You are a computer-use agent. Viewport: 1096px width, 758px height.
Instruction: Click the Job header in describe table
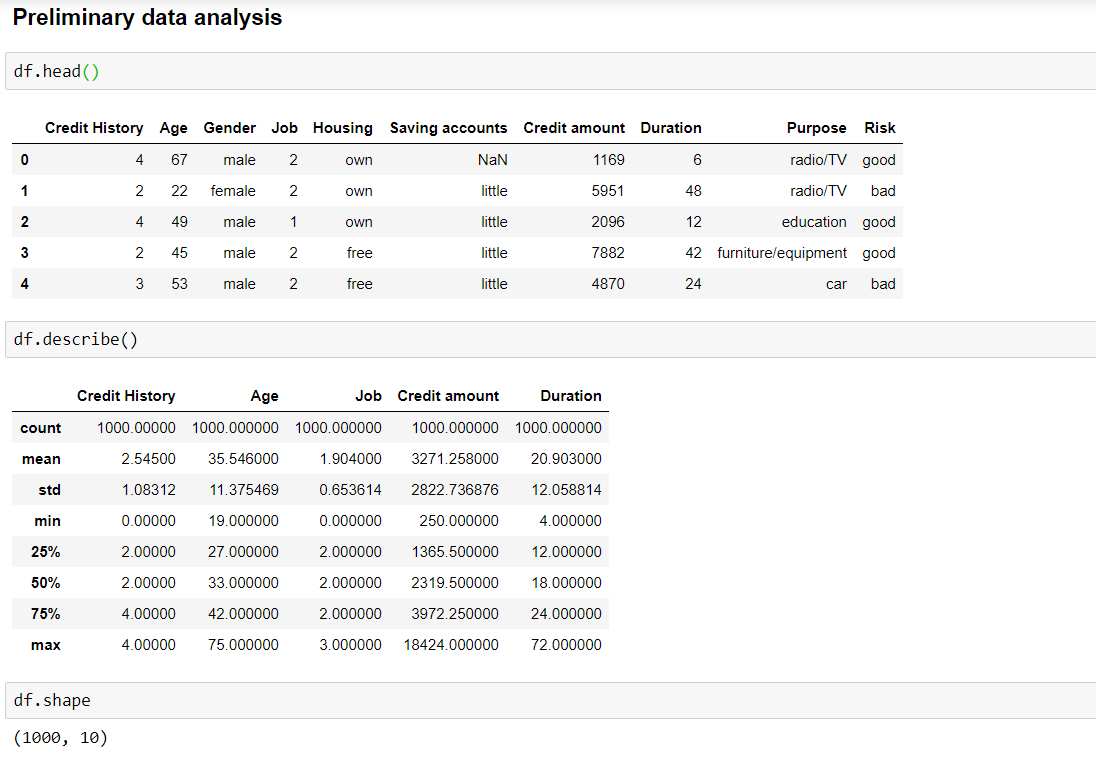click(368, 396)
